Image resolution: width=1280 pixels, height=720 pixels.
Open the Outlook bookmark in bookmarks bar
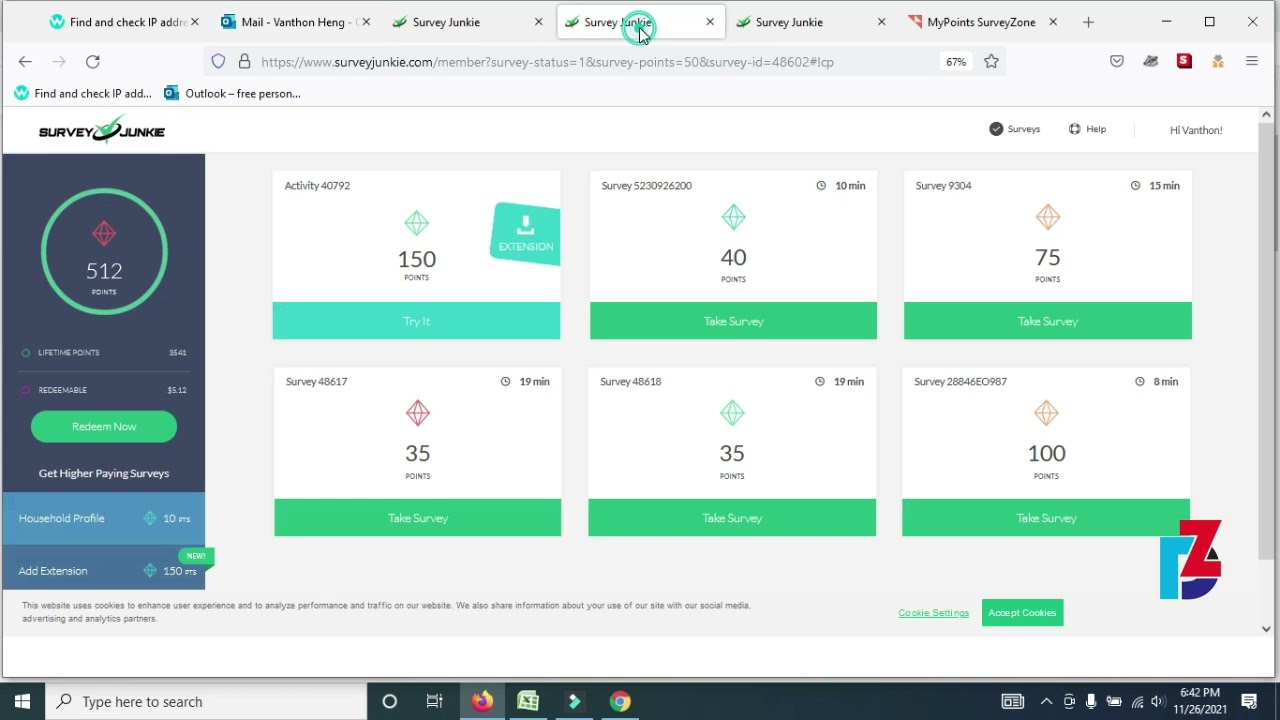pos(233,93)
